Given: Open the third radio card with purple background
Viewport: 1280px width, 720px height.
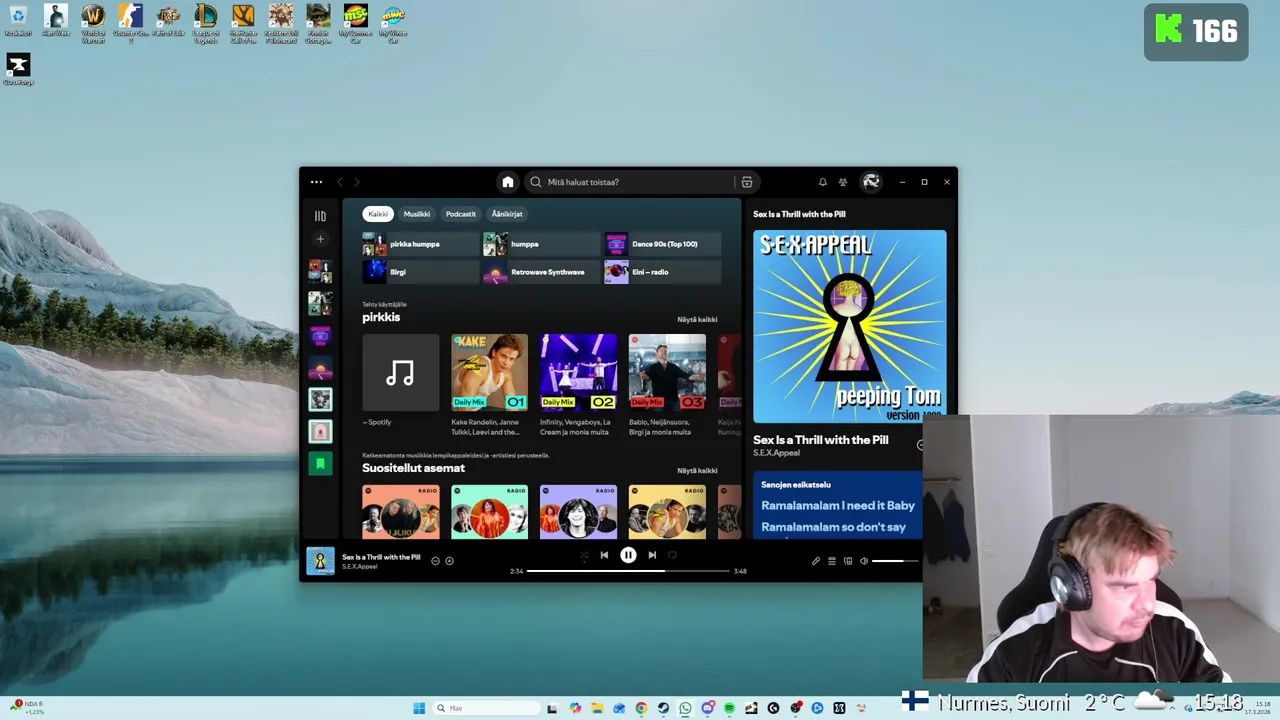Looking at the screenshot, I should [x=578, y=512].
